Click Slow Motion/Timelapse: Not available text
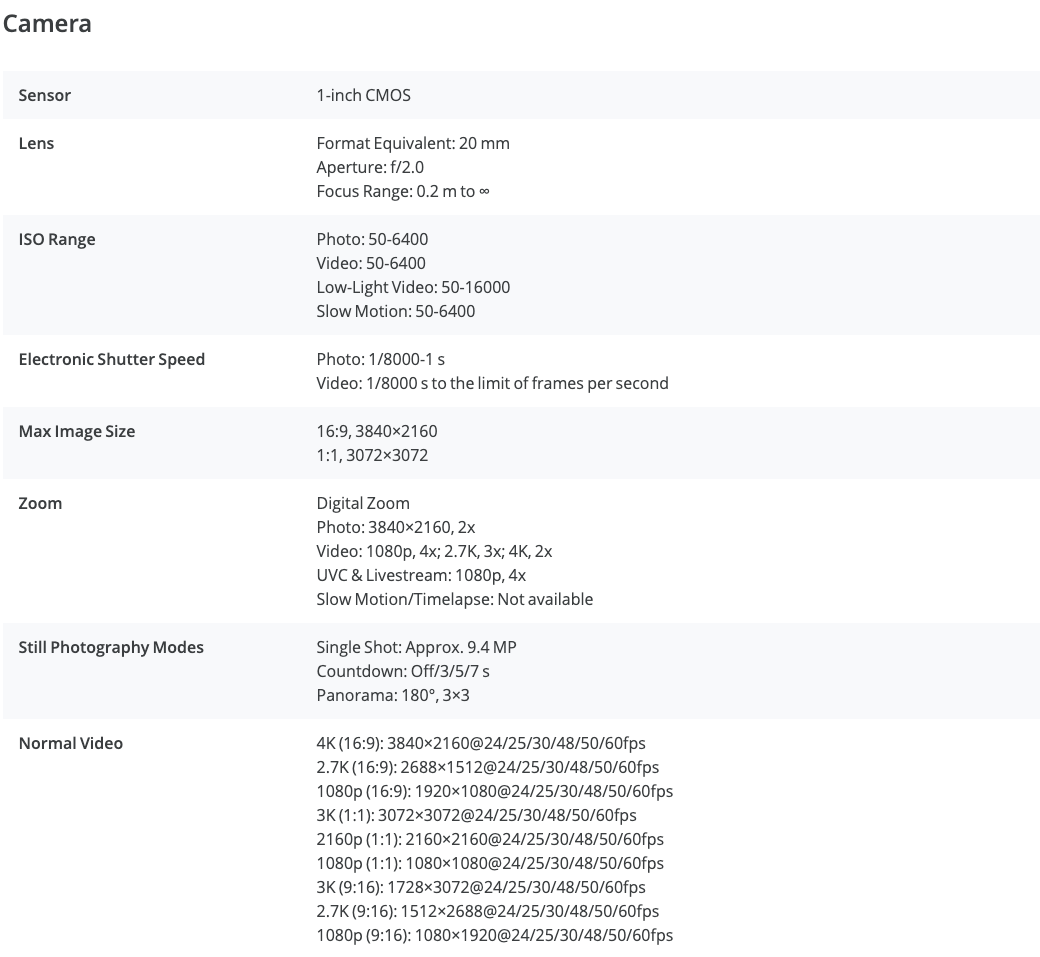1040x957 pixels. click(455, 599)
